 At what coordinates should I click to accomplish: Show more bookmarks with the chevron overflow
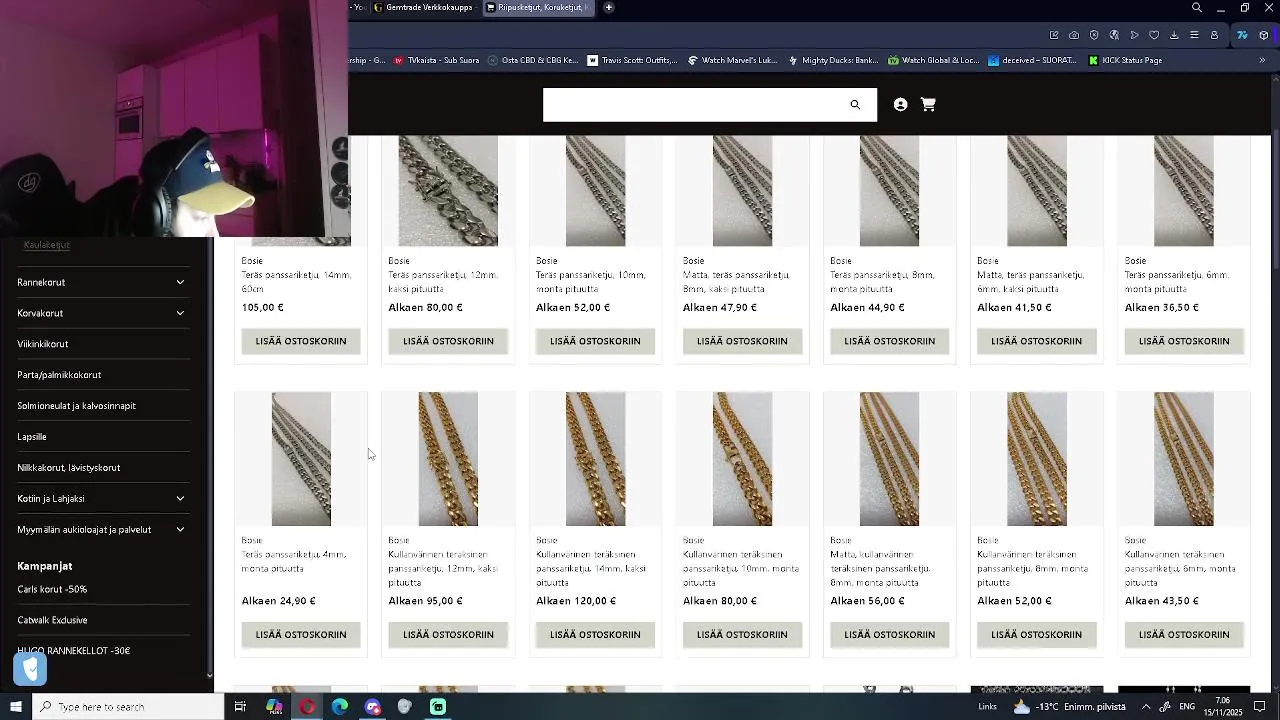(x=1262, y=60)
